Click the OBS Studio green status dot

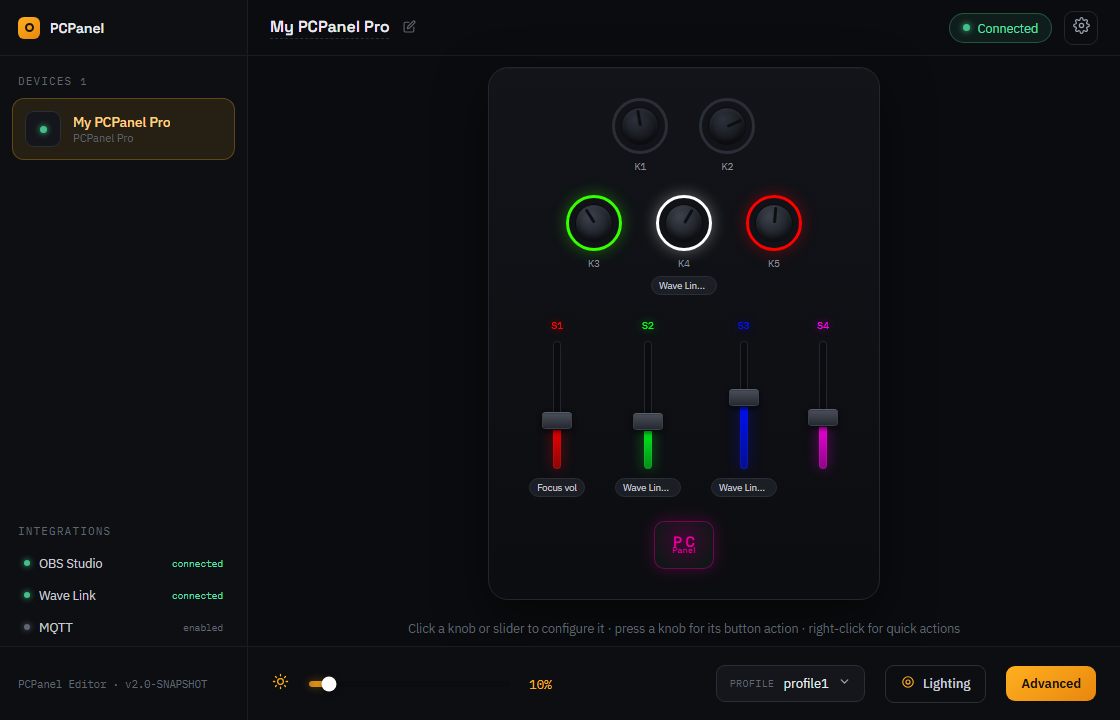tap(27, 563)
